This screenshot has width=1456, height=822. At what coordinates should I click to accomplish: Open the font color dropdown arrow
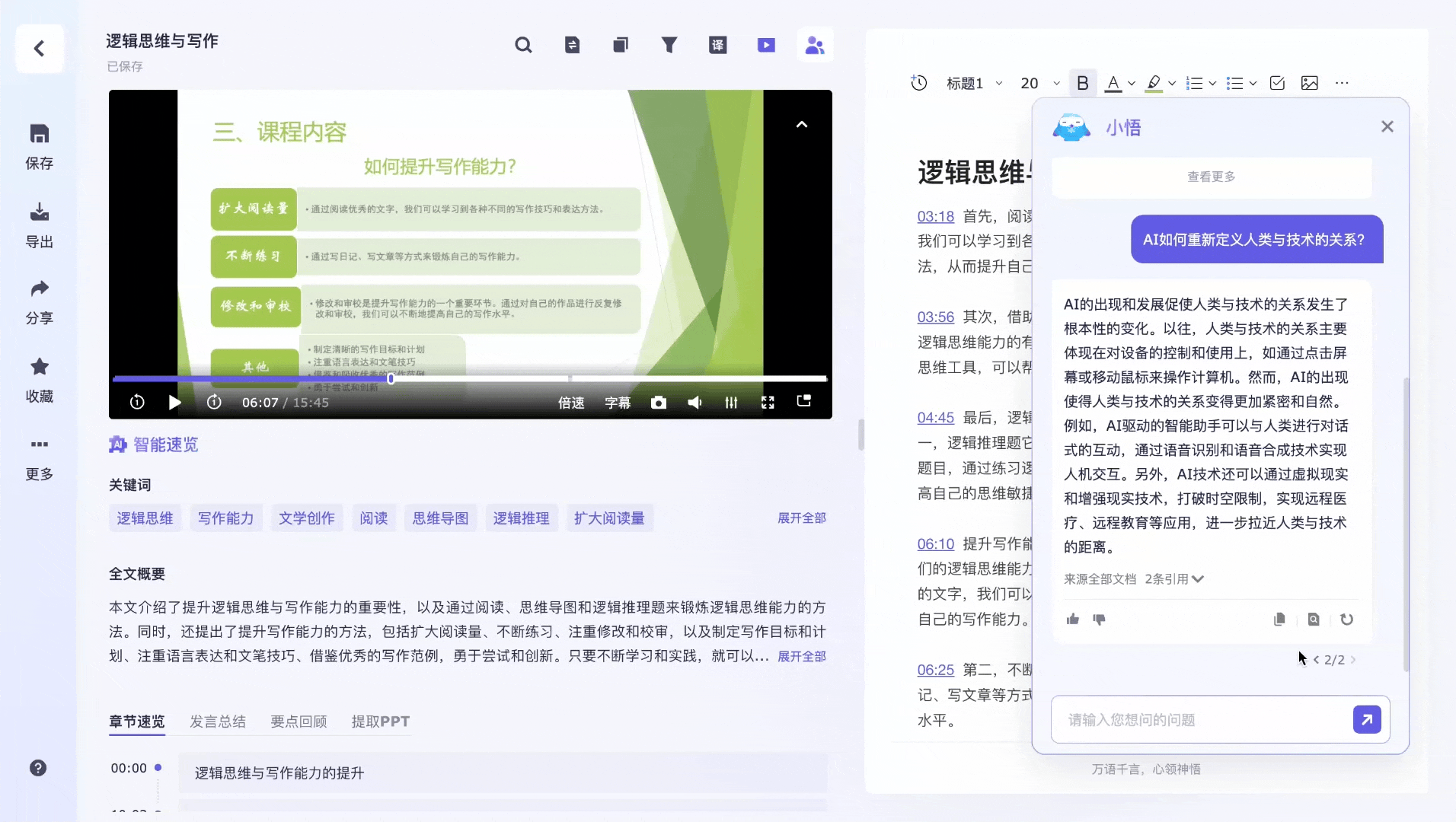pyautogui.click(x=1132, y=84)
